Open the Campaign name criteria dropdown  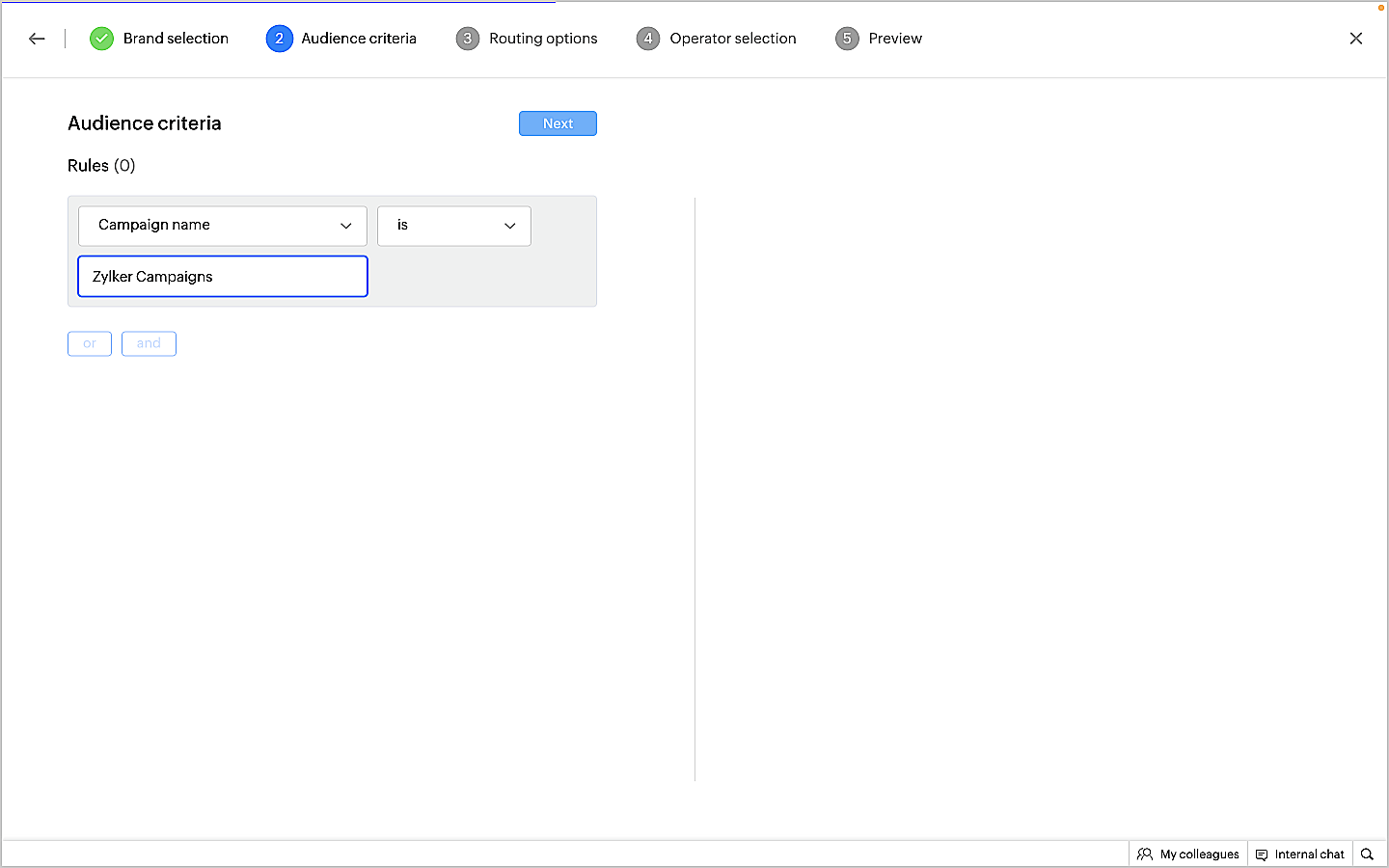[x=223, y=226]
